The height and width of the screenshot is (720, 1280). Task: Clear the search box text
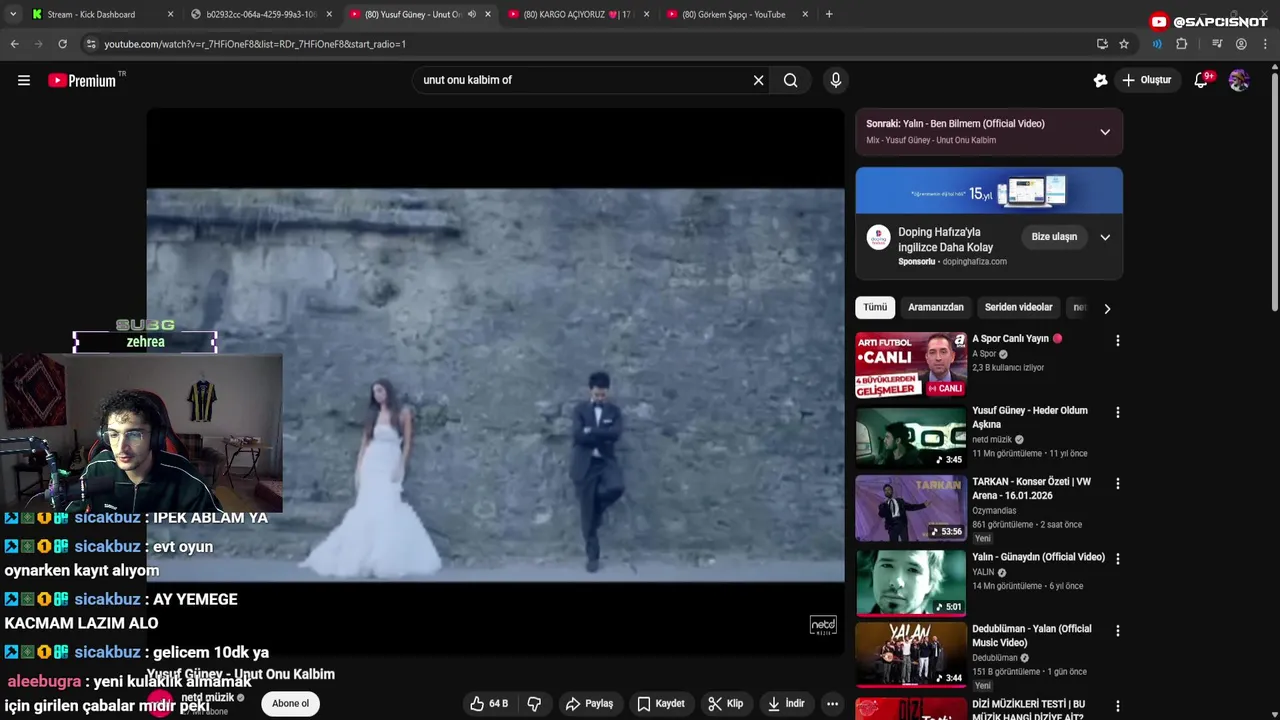(x=758, y=80)
